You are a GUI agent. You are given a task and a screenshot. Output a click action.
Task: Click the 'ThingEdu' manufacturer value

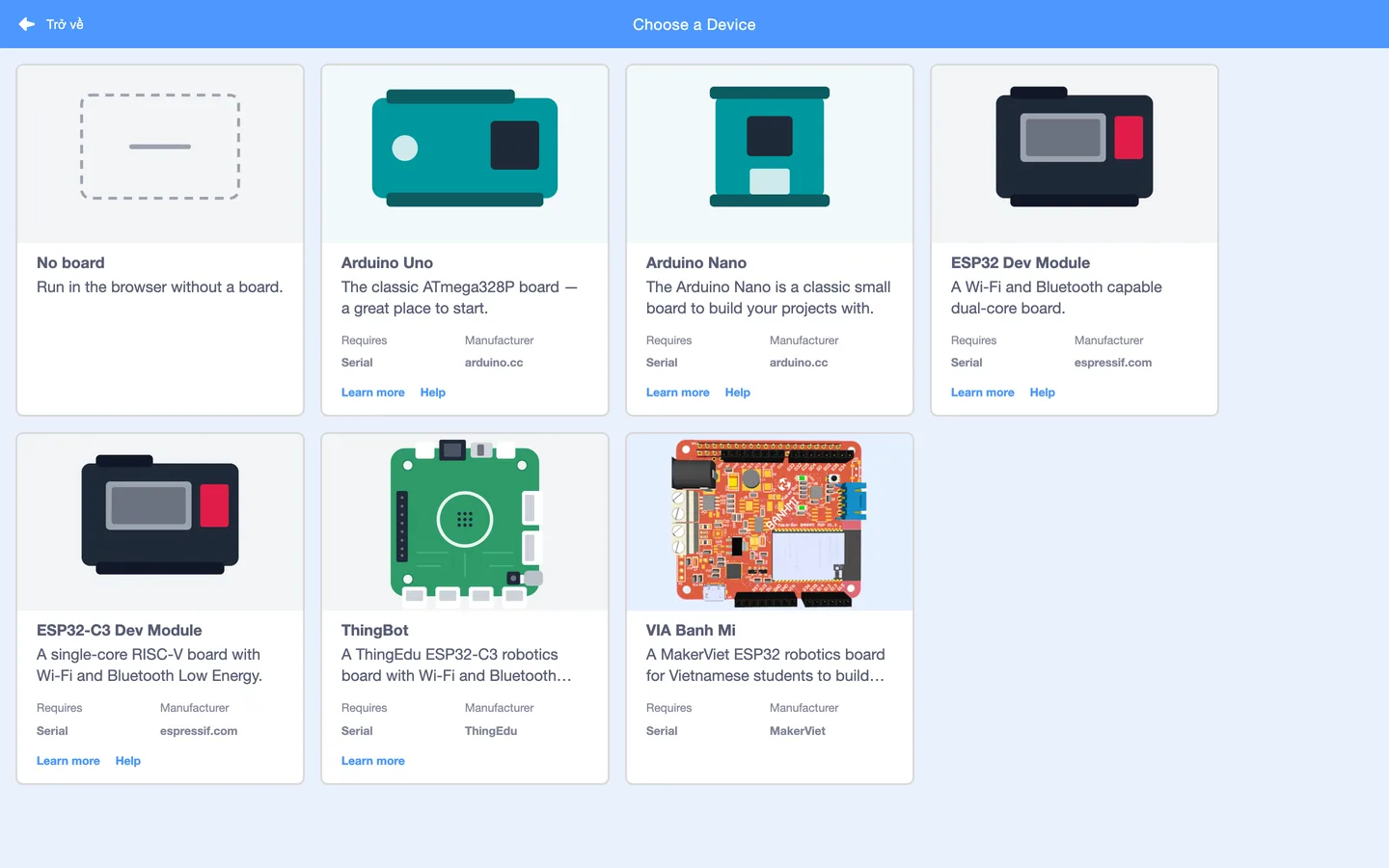(491, 731)
